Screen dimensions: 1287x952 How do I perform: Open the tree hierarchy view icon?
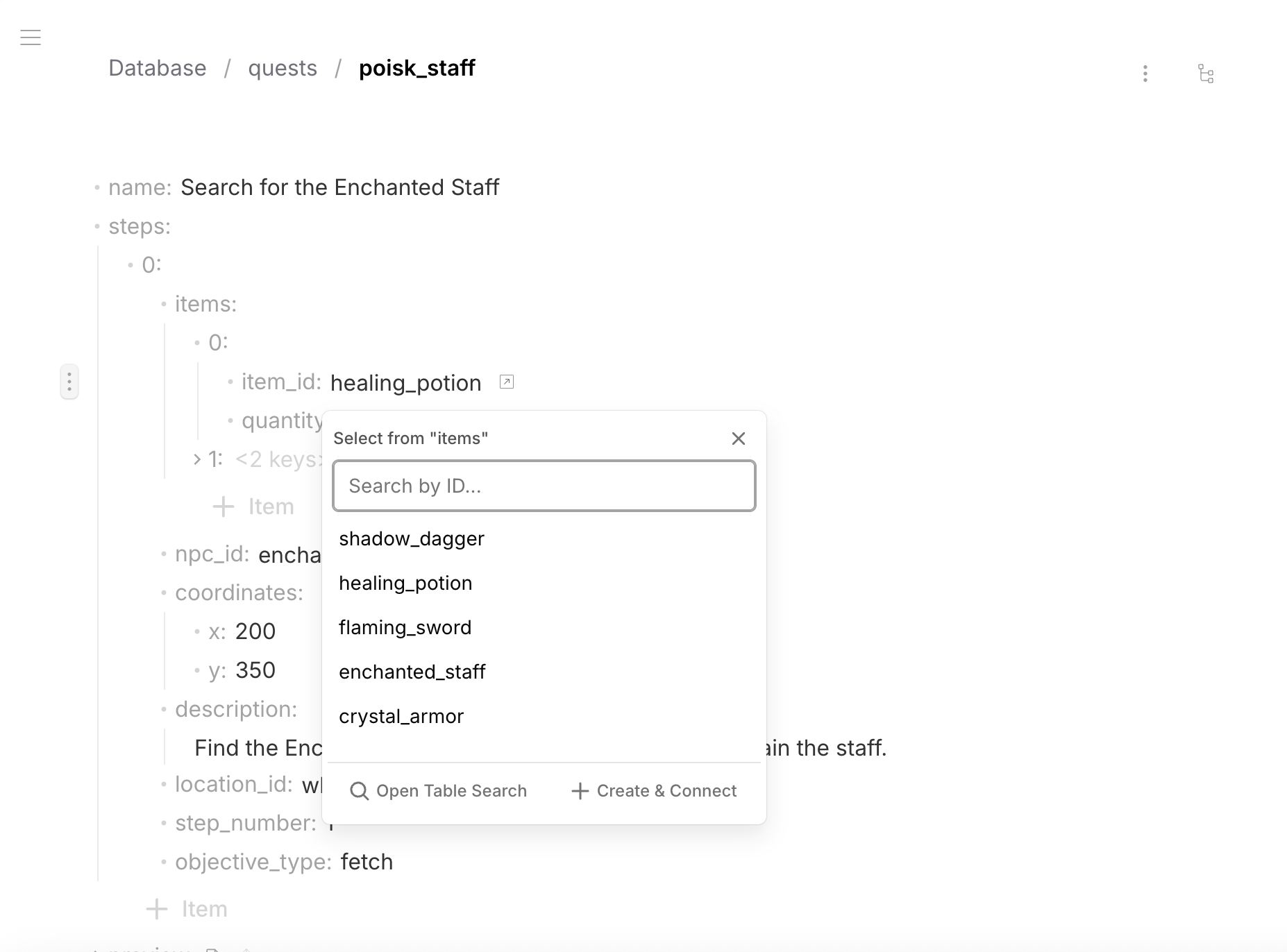pyautogui.click(x=1206, y=74)
